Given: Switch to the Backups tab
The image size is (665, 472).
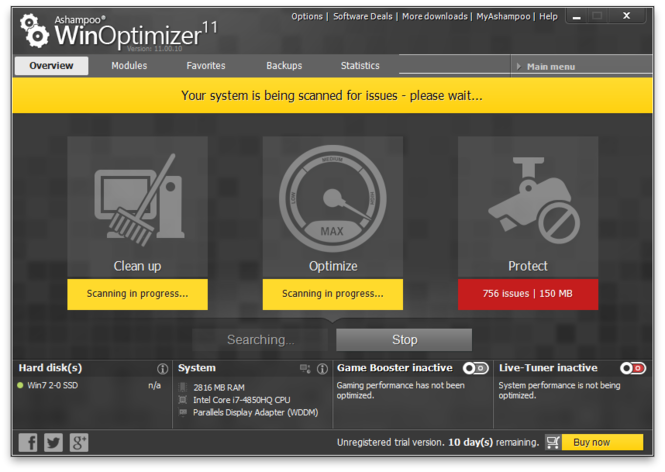Looking at the screenshot, I should (x=284, y=66).
